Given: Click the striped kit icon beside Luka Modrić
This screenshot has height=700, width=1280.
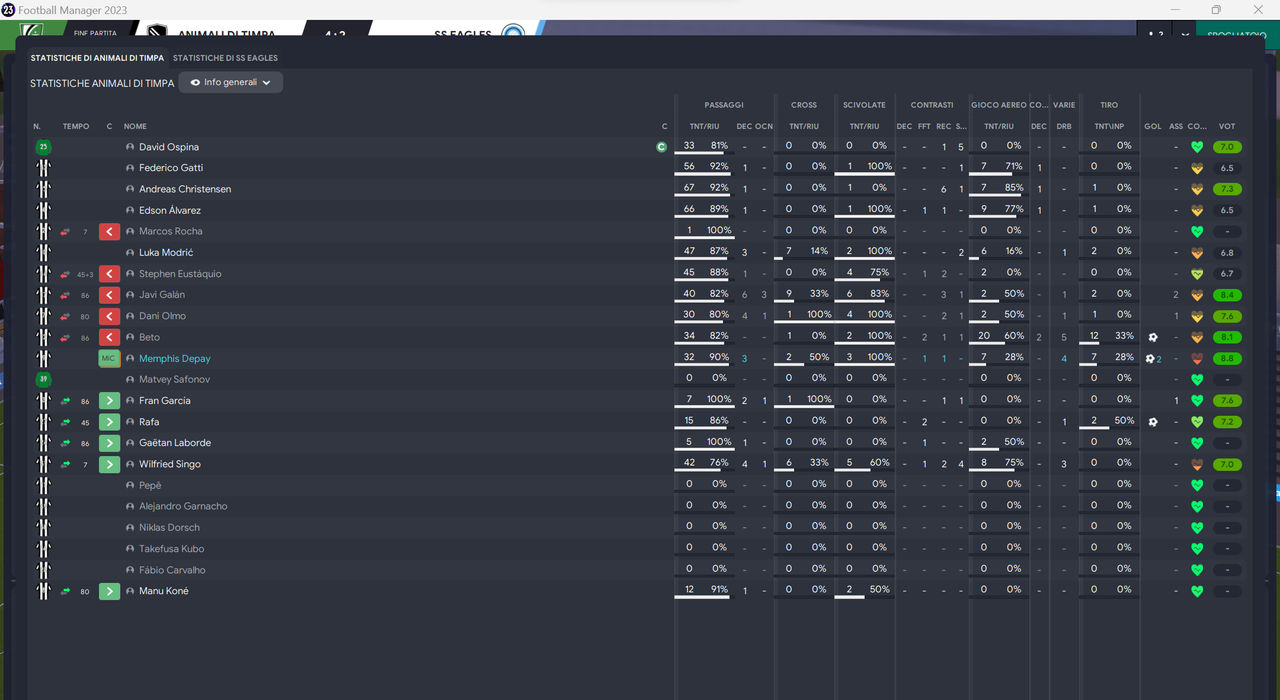Looking at the screenshot, I should (43, 253).
